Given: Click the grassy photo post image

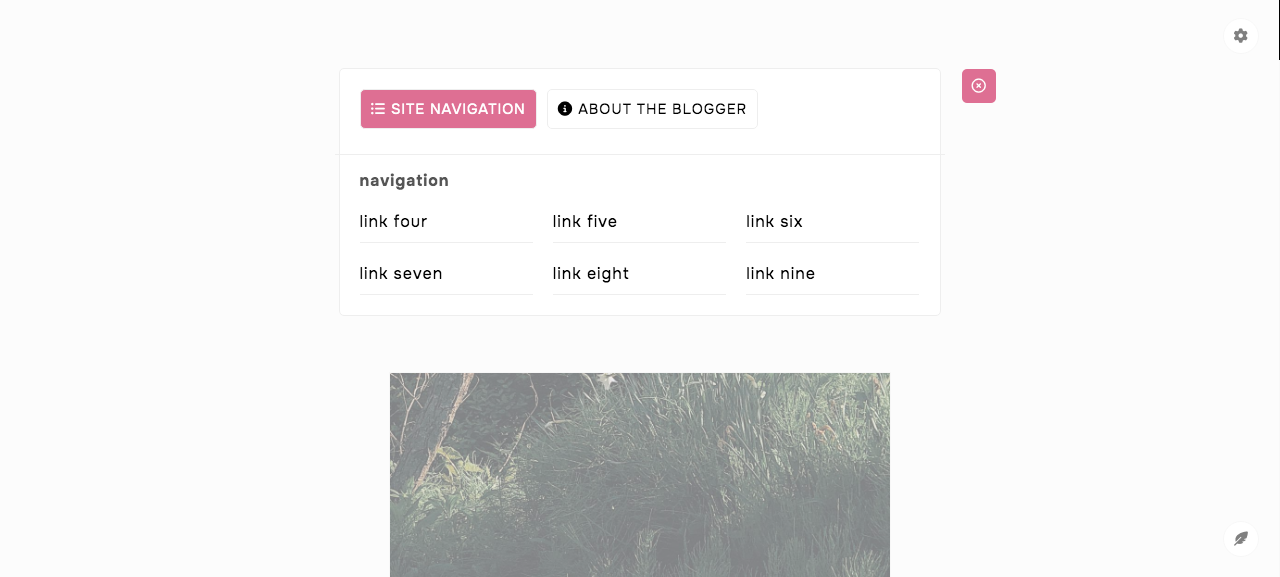Looking at the screenshot, I should click(640, 475).
